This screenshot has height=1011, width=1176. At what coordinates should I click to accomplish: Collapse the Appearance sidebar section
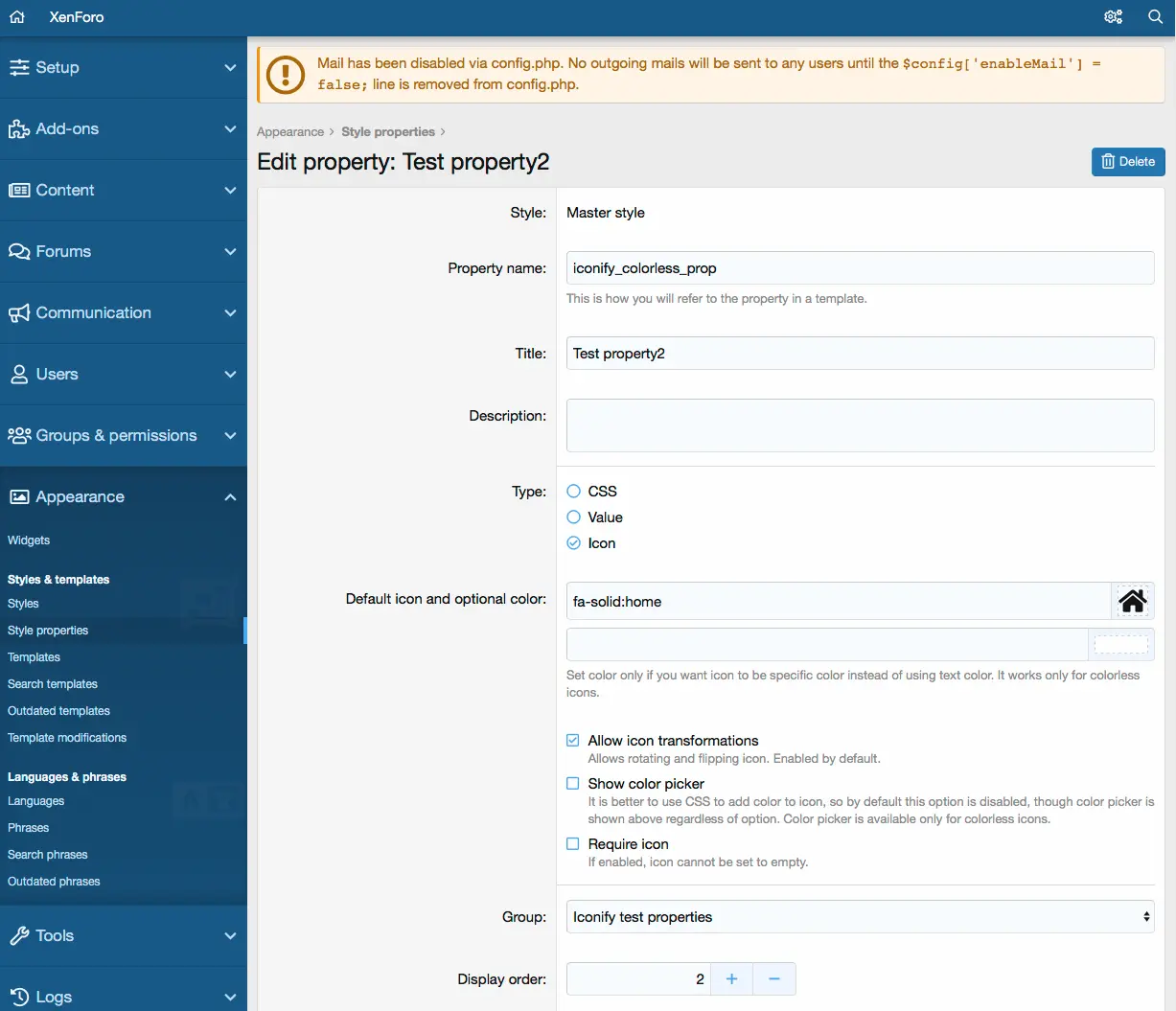click(230, 497)
